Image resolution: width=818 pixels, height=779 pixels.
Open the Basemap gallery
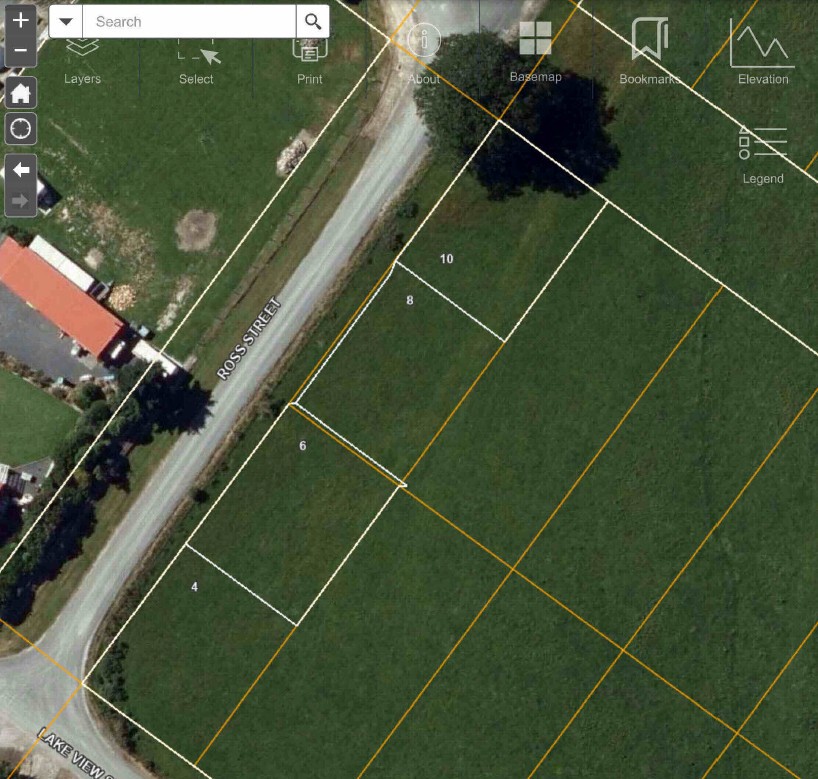[536, 51]
